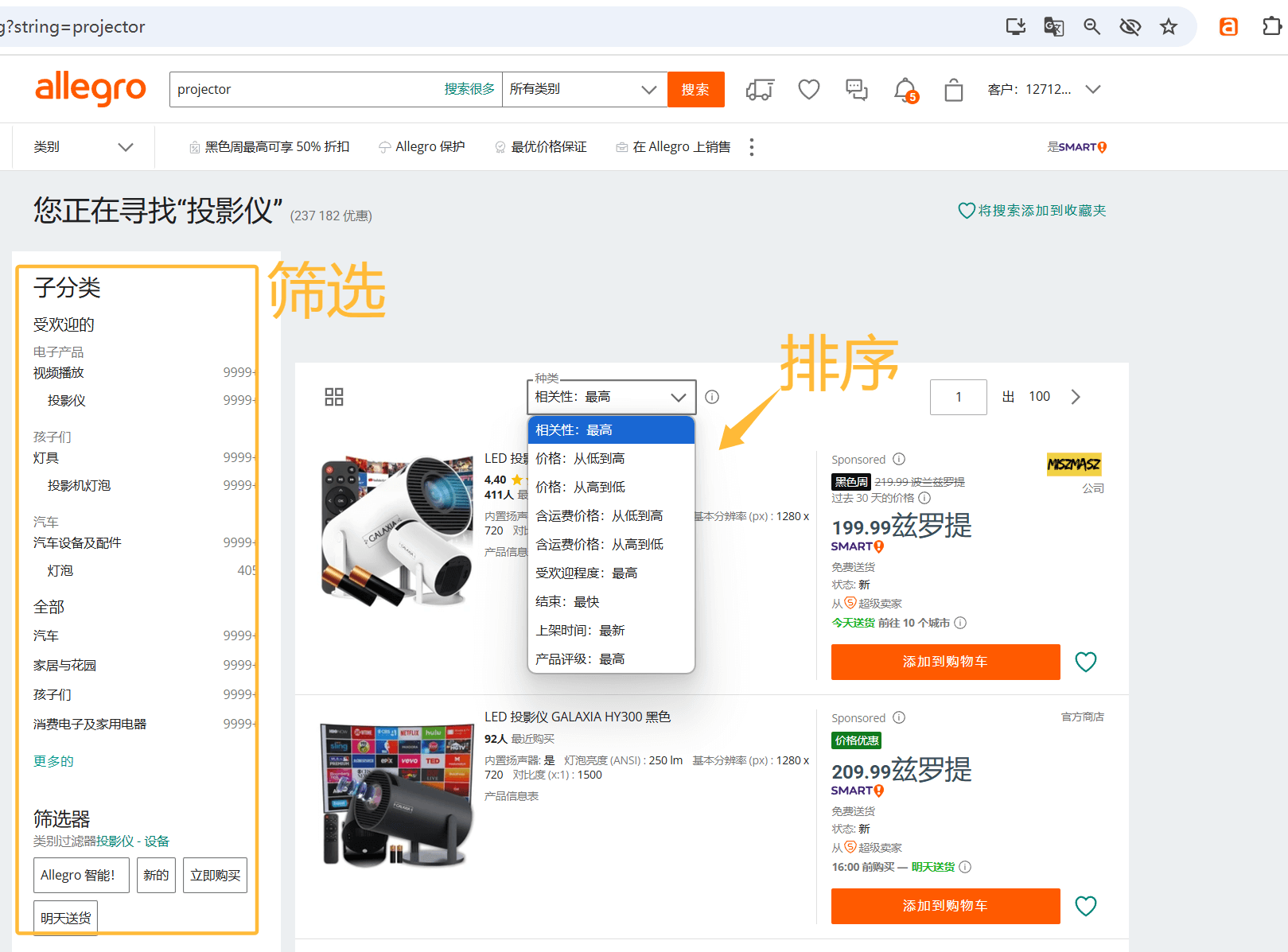Screen dimensions: 1288x952
Task: Select sort option 结束: 最快
Action: click(611, 602)
